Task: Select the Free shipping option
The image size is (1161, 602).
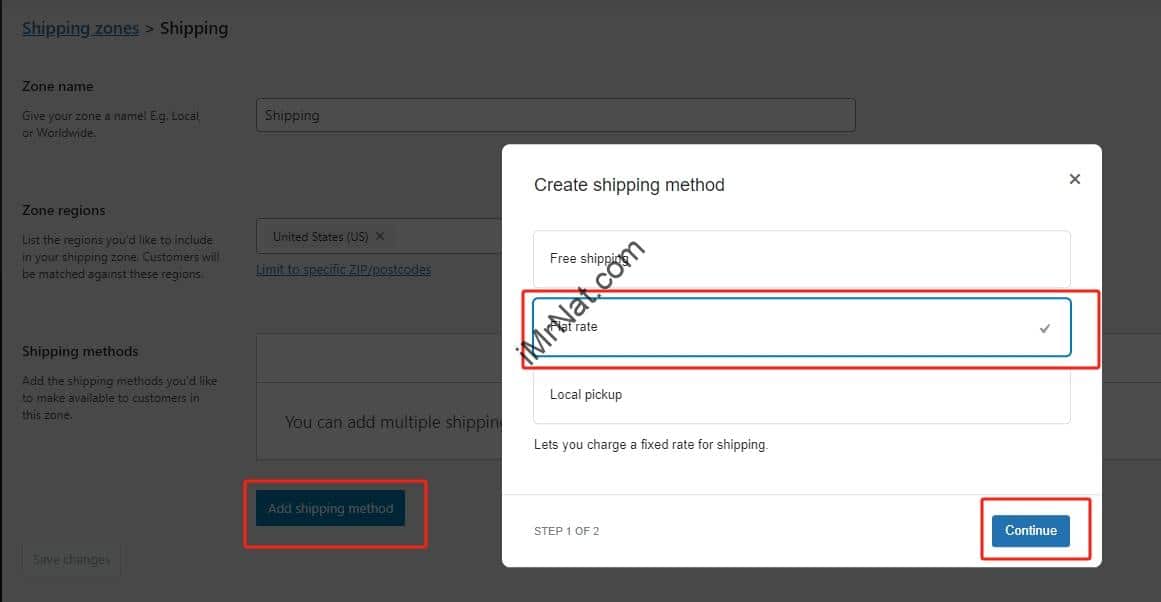Action: click(x=801, y=258)
